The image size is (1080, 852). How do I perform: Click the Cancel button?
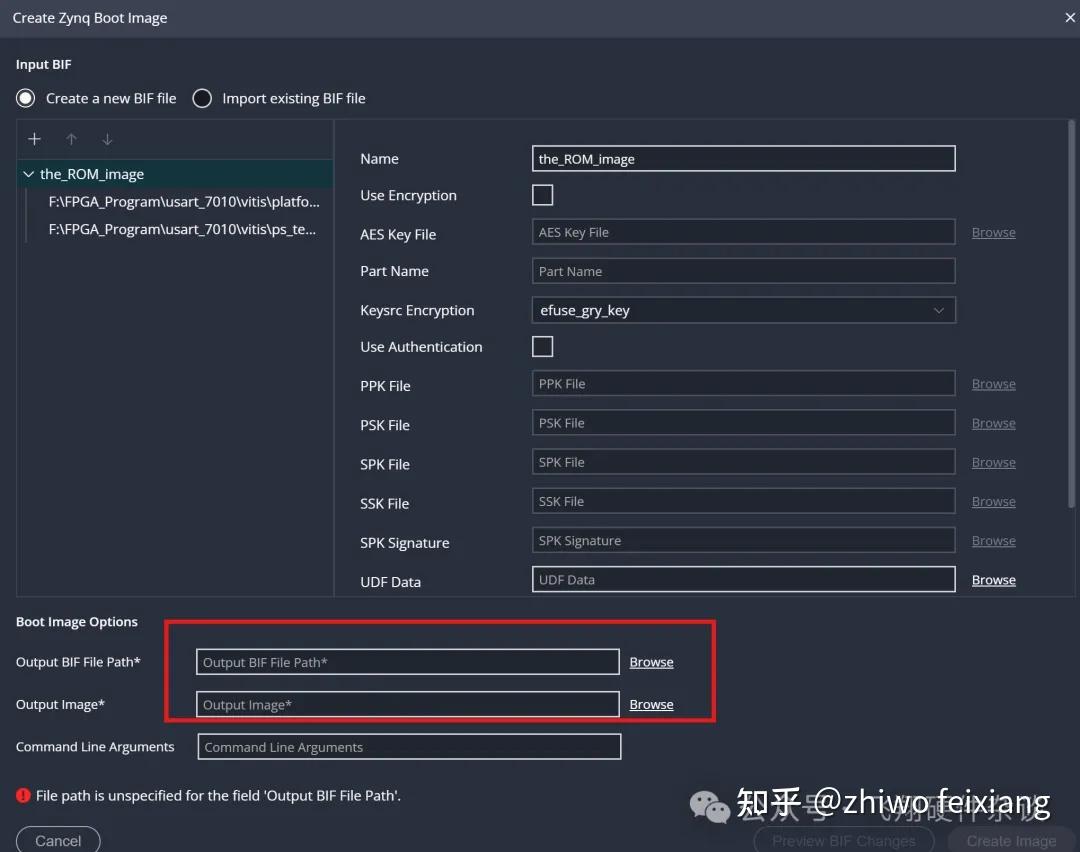[x=57, y=840]
